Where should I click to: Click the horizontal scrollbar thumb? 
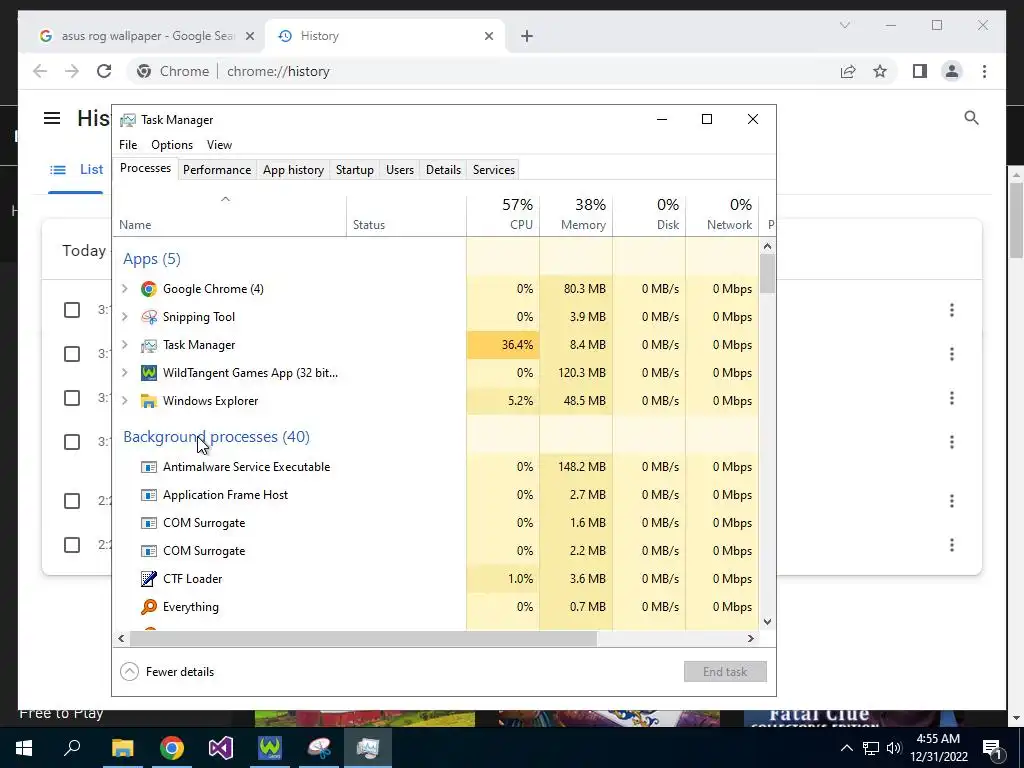point(363,638)
